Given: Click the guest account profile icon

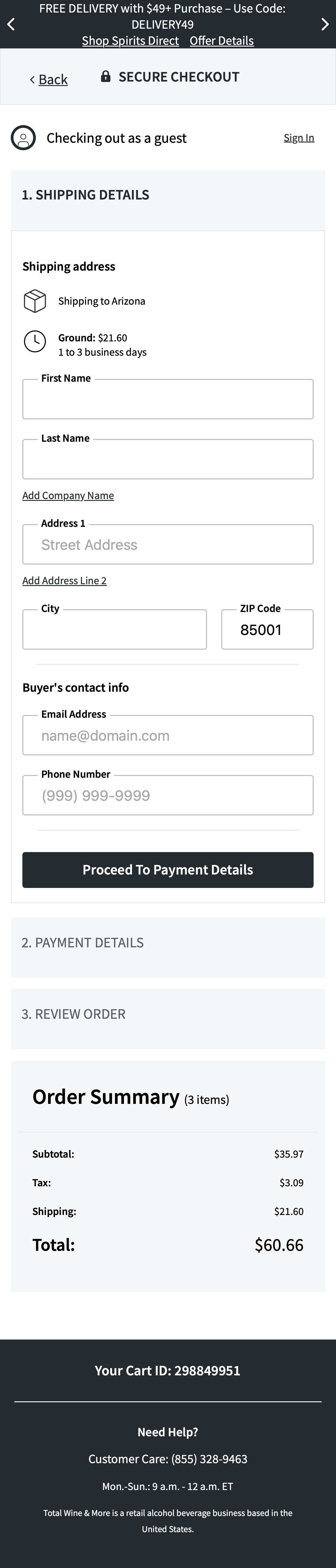Looking at the screenshot, I should tap(23, 138).
